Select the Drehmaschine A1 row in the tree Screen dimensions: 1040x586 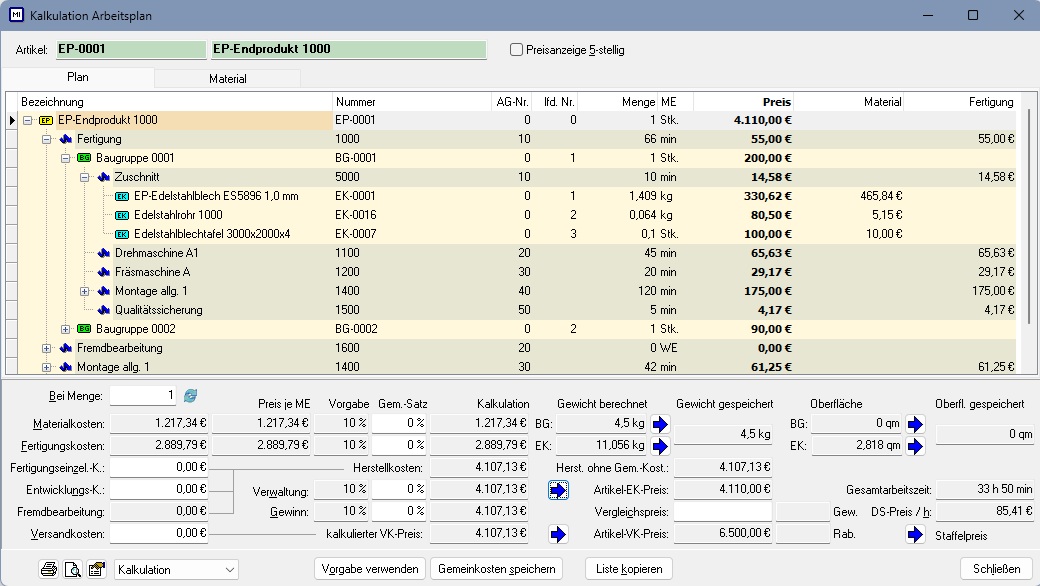click(156, 253)
